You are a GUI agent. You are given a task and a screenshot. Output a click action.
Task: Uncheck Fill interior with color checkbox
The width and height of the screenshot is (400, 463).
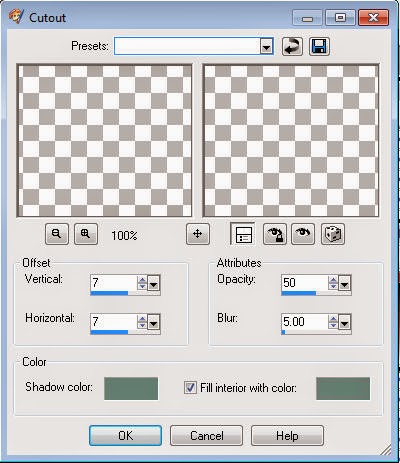click(x=190, y=388)
